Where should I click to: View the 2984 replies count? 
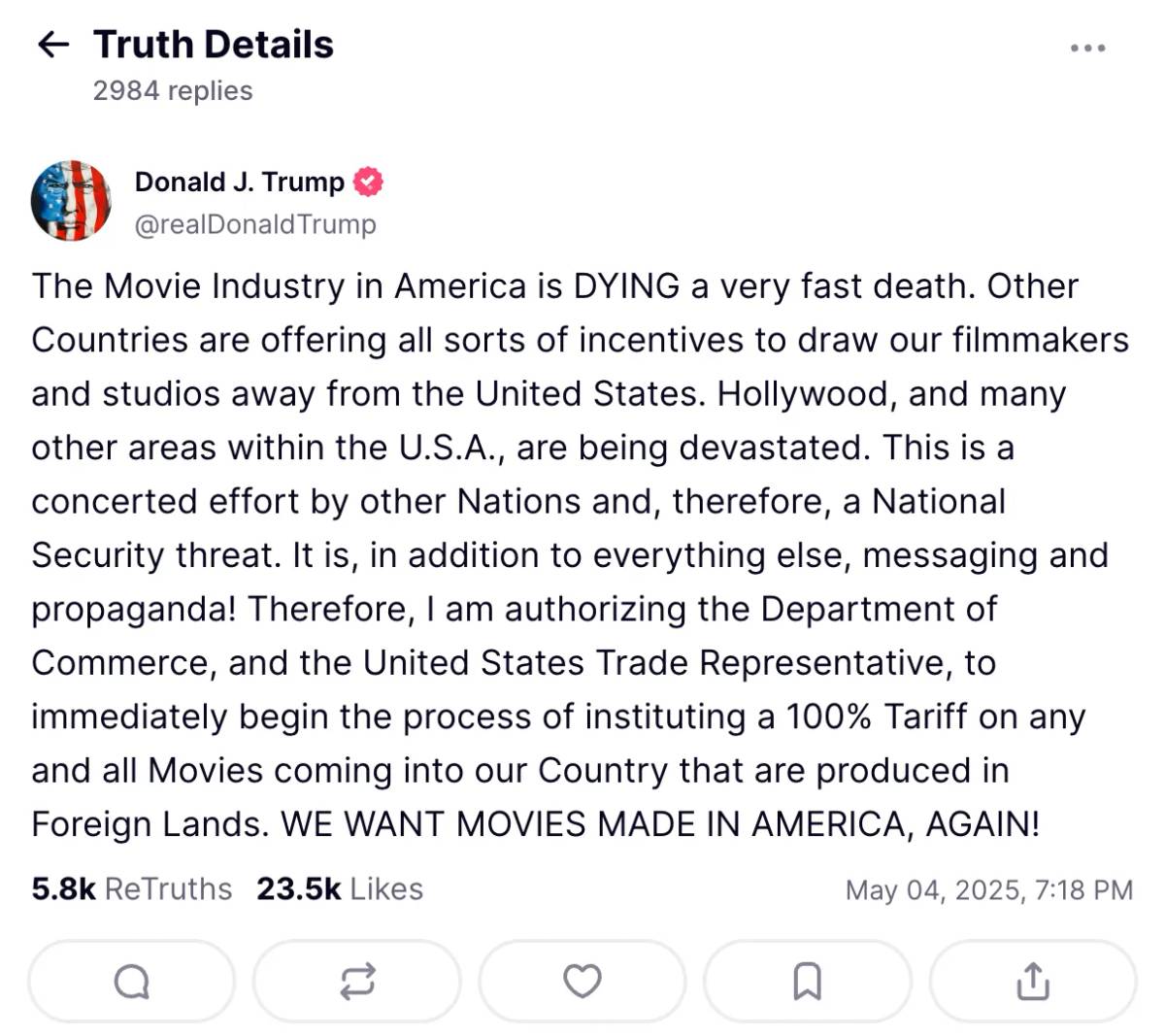(x=173, y=90)
